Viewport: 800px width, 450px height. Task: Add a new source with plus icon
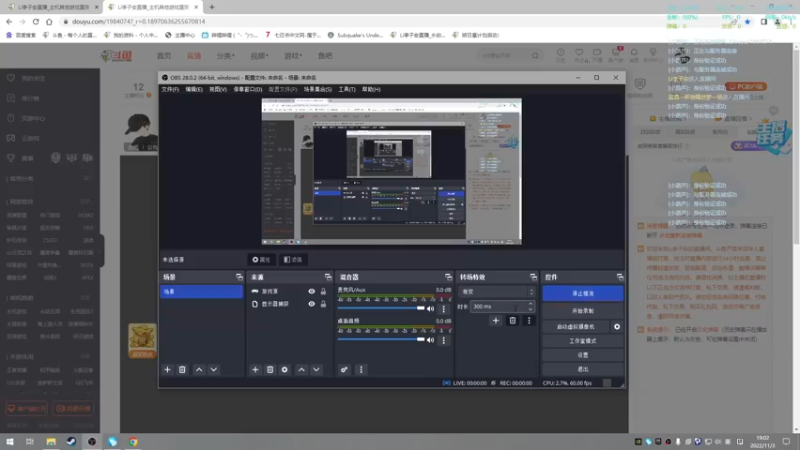255,369
